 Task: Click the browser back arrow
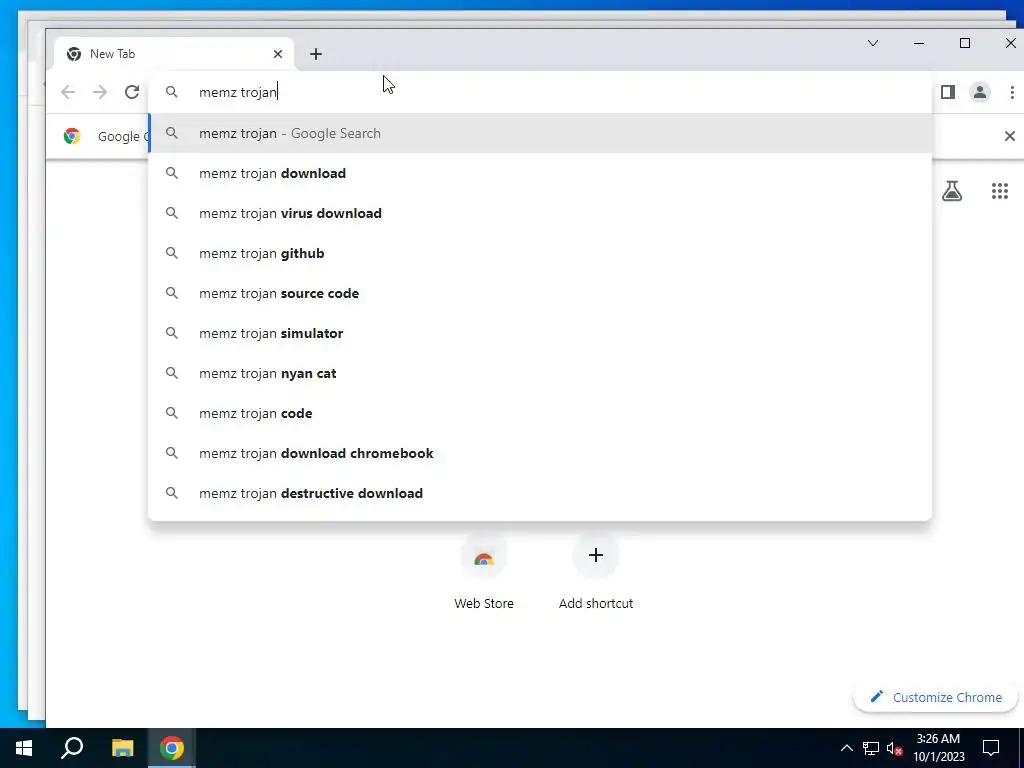pyautogui.click(x=68, y=92)
